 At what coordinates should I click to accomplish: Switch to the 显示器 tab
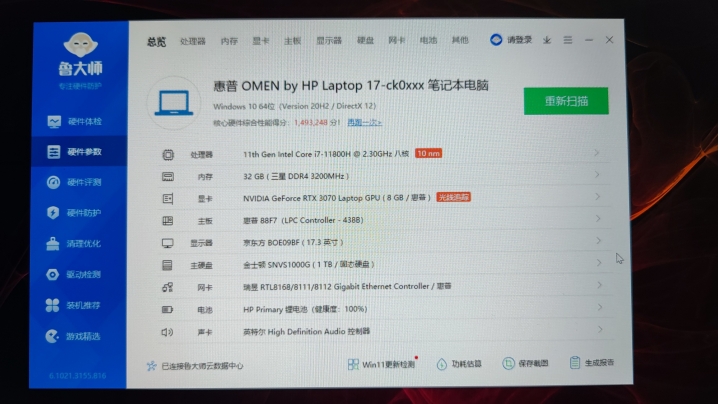329,41
